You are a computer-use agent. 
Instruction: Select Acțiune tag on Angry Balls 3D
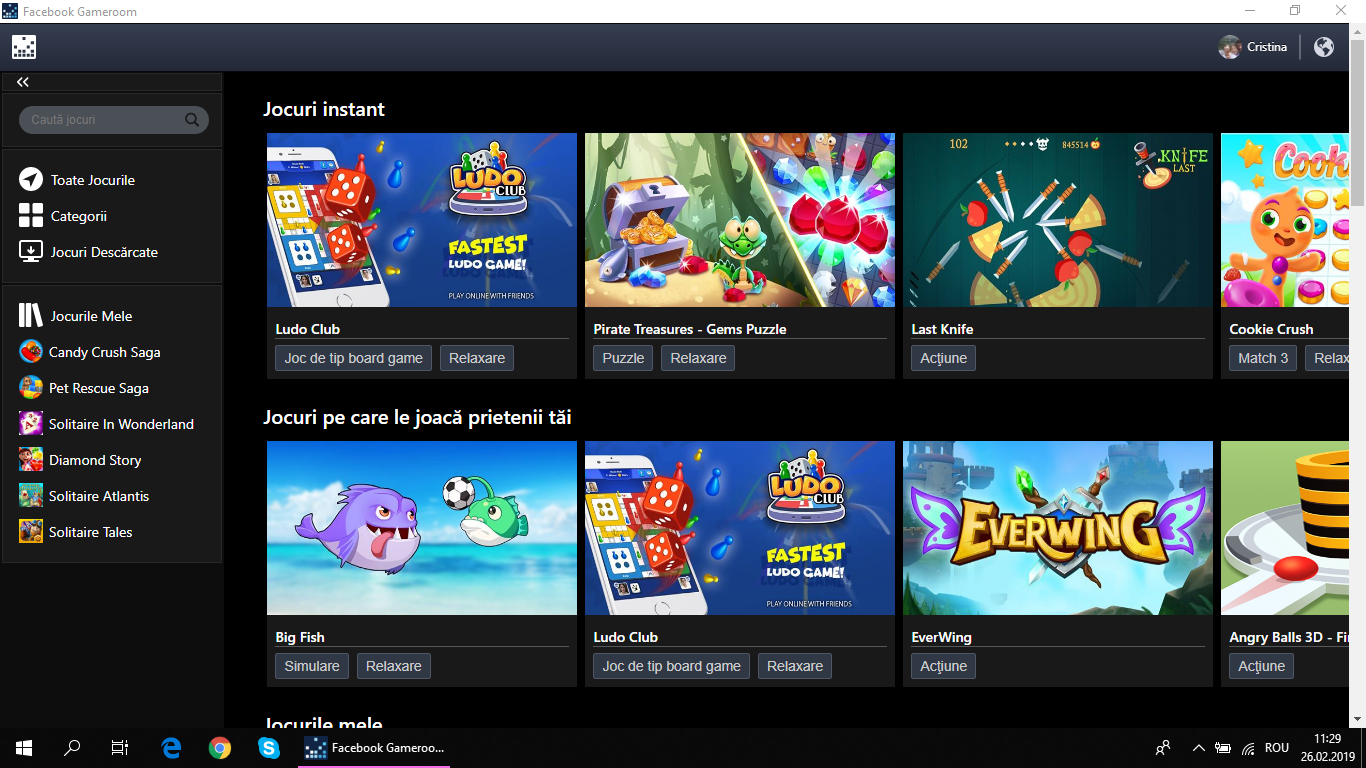pos(1261,666)
